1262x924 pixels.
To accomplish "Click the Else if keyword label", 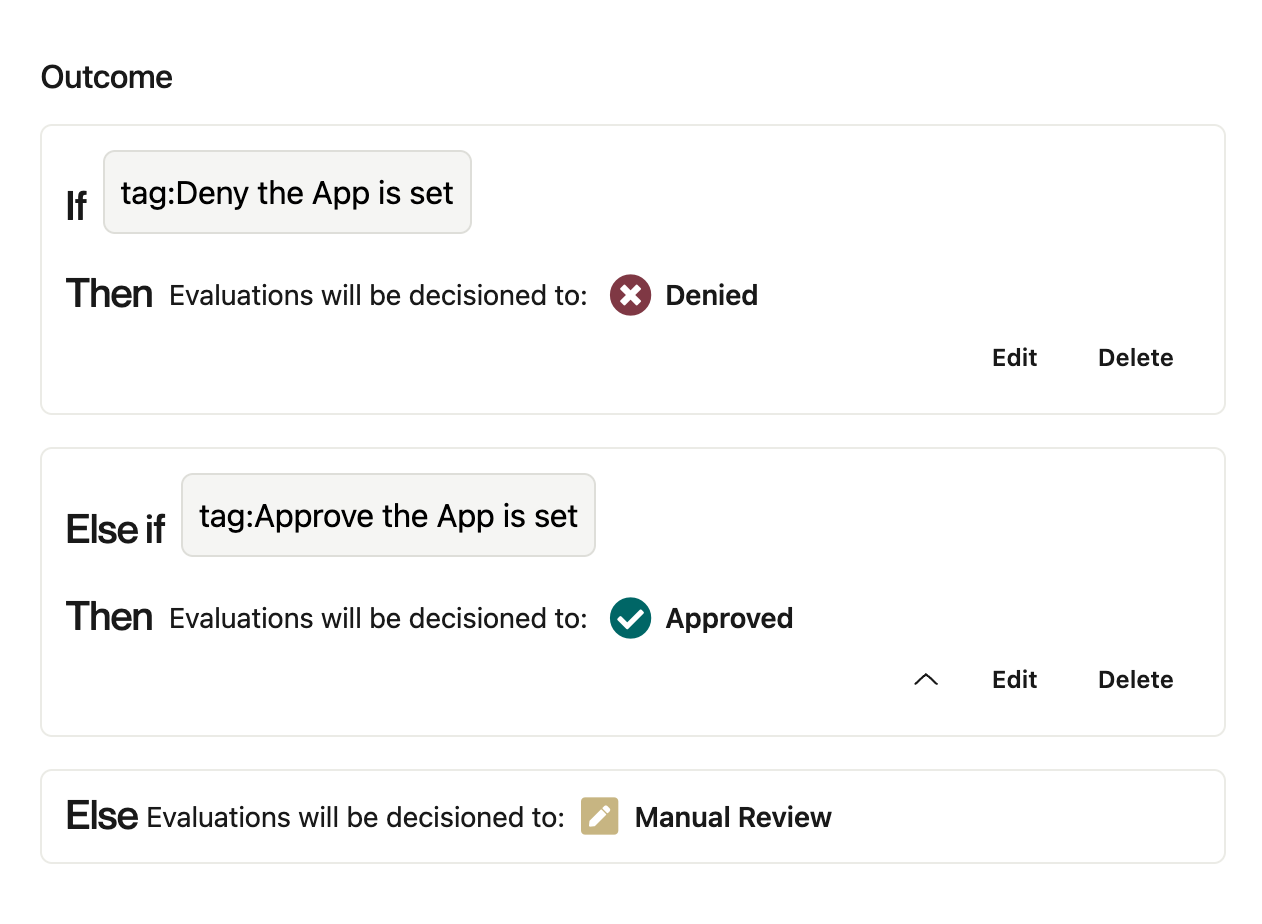I will (x=115, y=529).
